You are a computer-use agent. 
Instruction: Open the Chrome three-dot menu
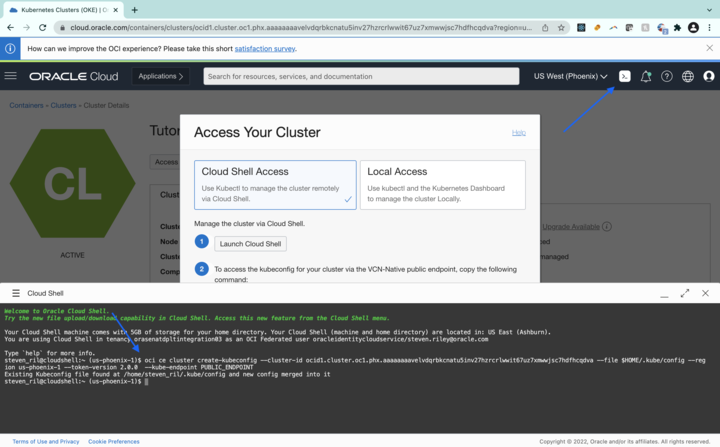(709, 28)
